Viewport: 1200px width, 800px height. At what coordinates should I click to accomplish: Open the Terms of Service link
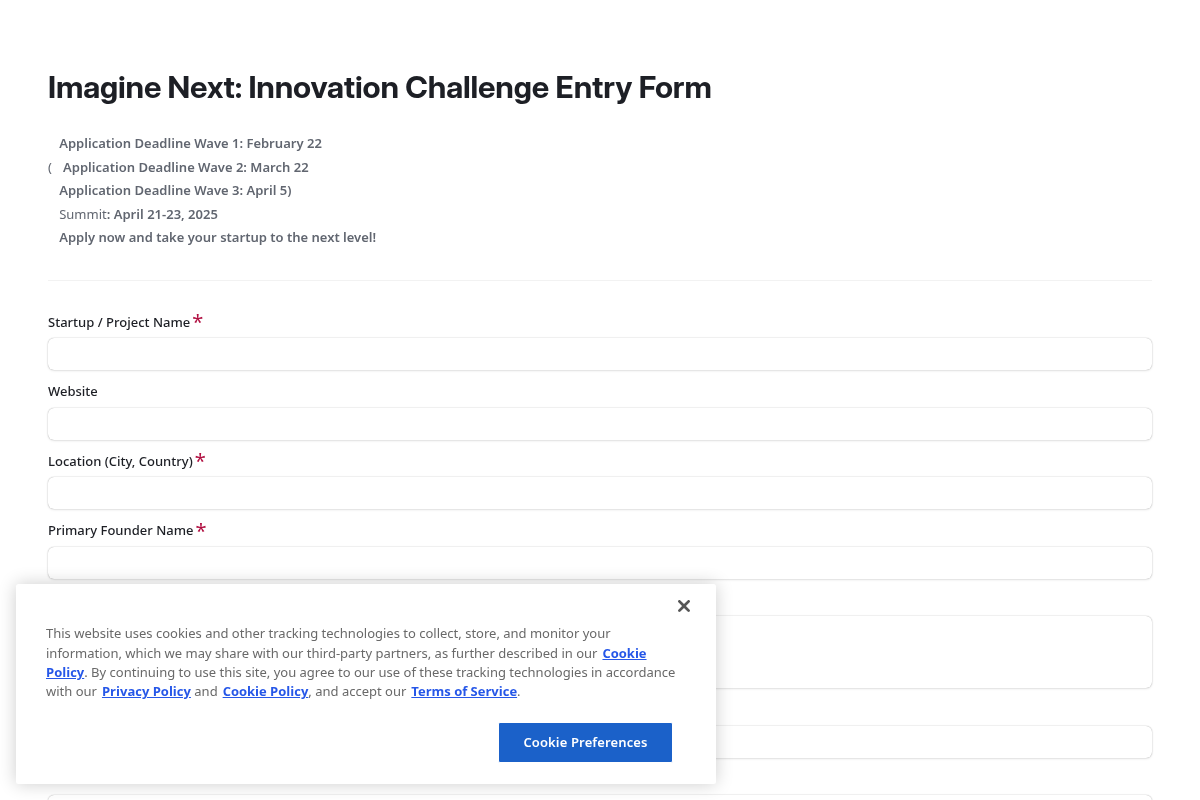[464, 692]
